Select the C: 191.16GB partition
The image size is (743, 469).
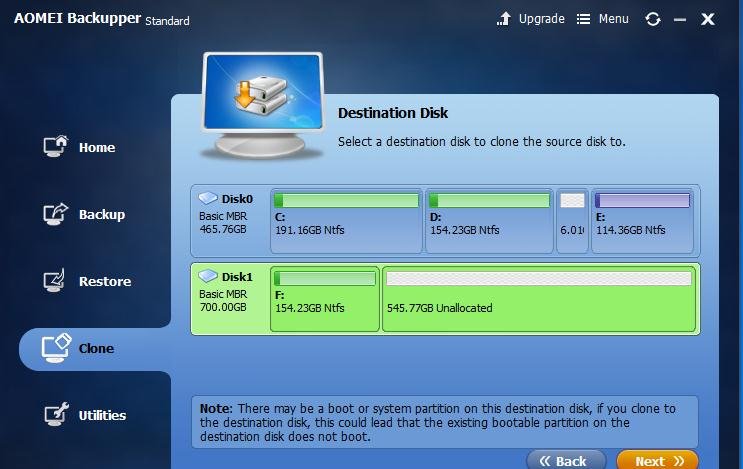[x=346, y=220]
